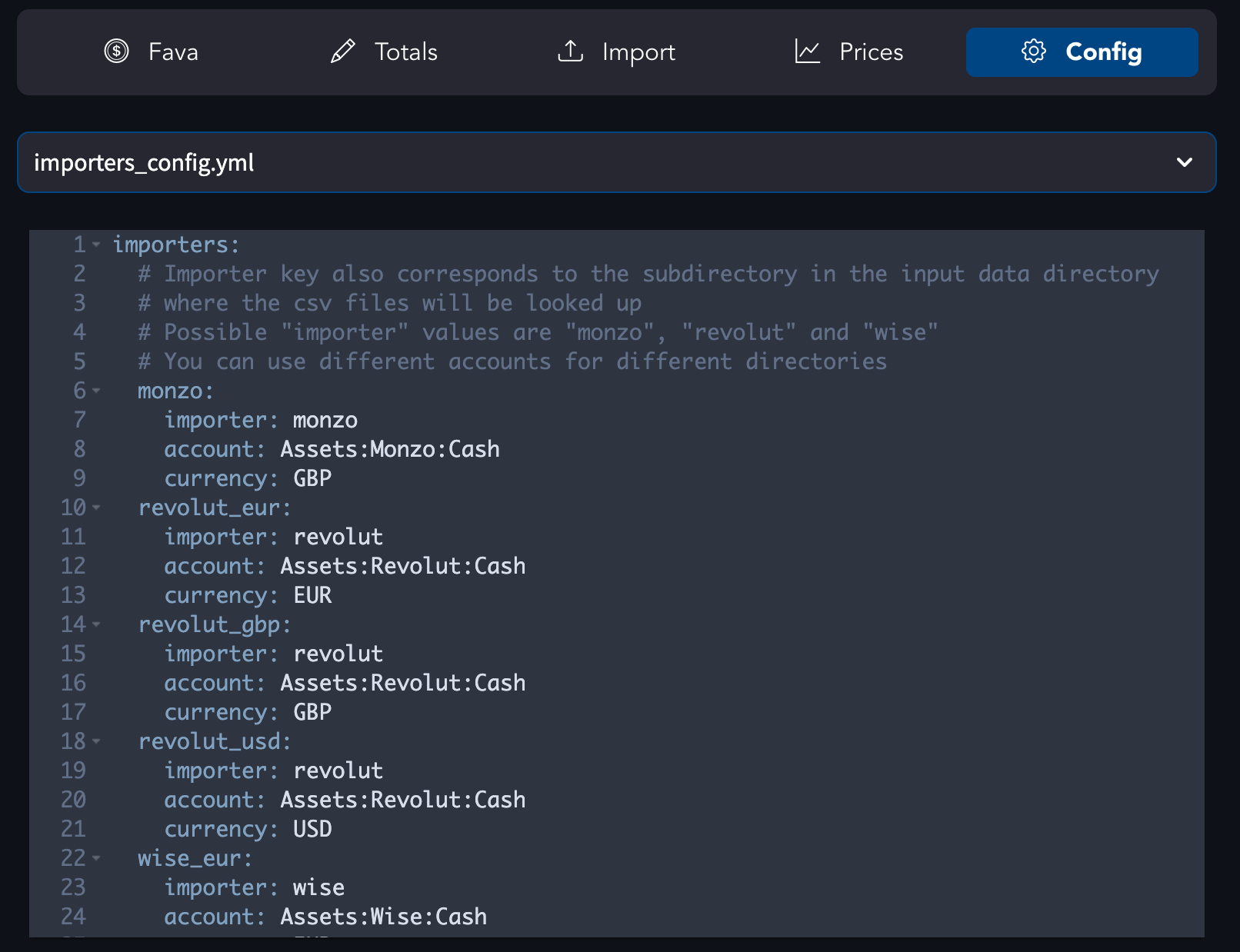
Task: Click the comment about different accounts for directories
Action: click(512, 361)
